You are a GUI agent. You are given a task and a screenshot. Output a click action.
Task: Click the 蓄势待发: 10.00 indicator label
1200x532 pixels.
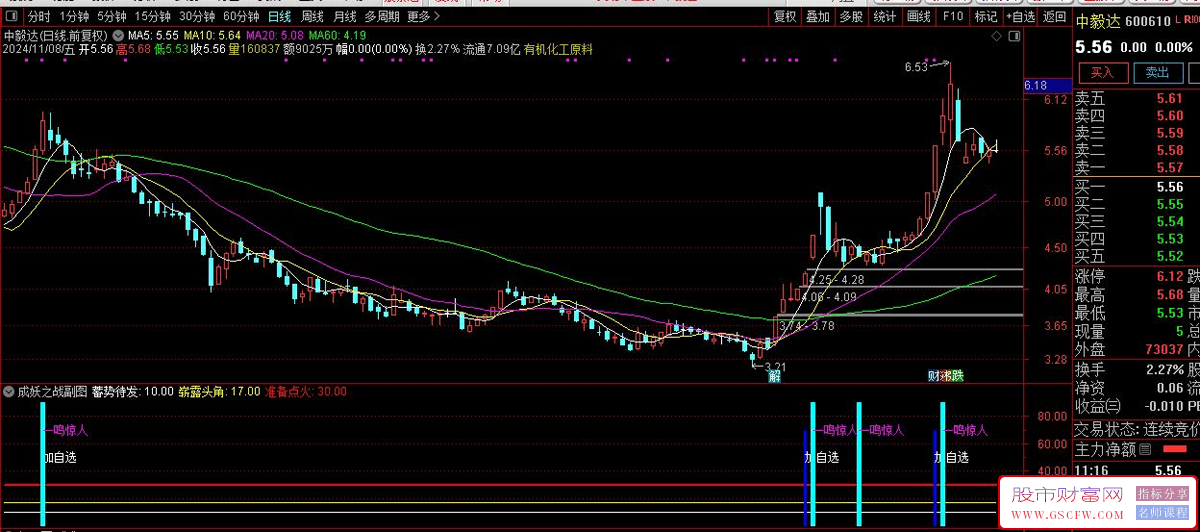[x=133, y=391]
